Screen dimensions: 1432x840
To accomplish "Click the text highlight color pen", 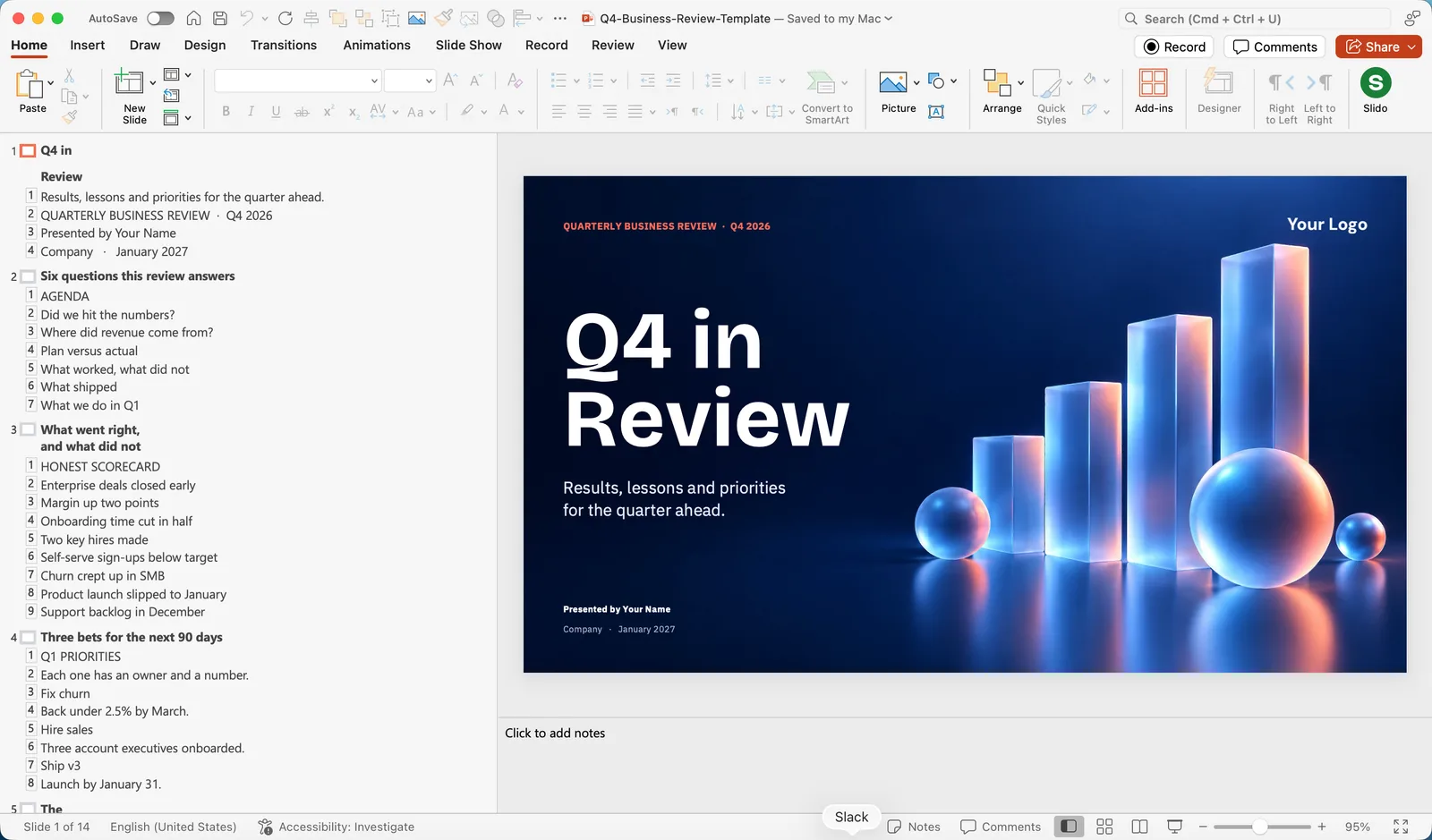I will [467, 111].
